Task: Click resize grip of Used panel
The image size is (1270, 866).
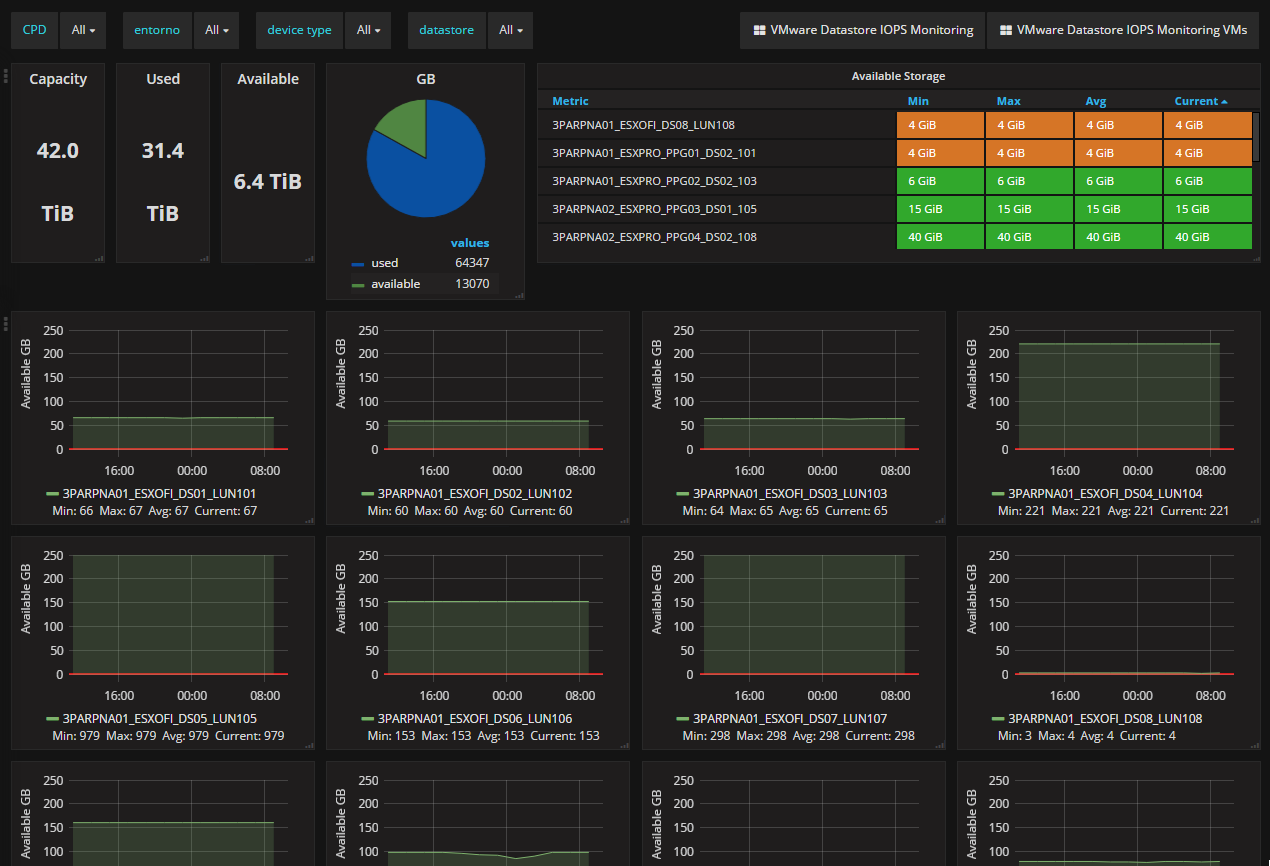Action: (x=204, y=258)
